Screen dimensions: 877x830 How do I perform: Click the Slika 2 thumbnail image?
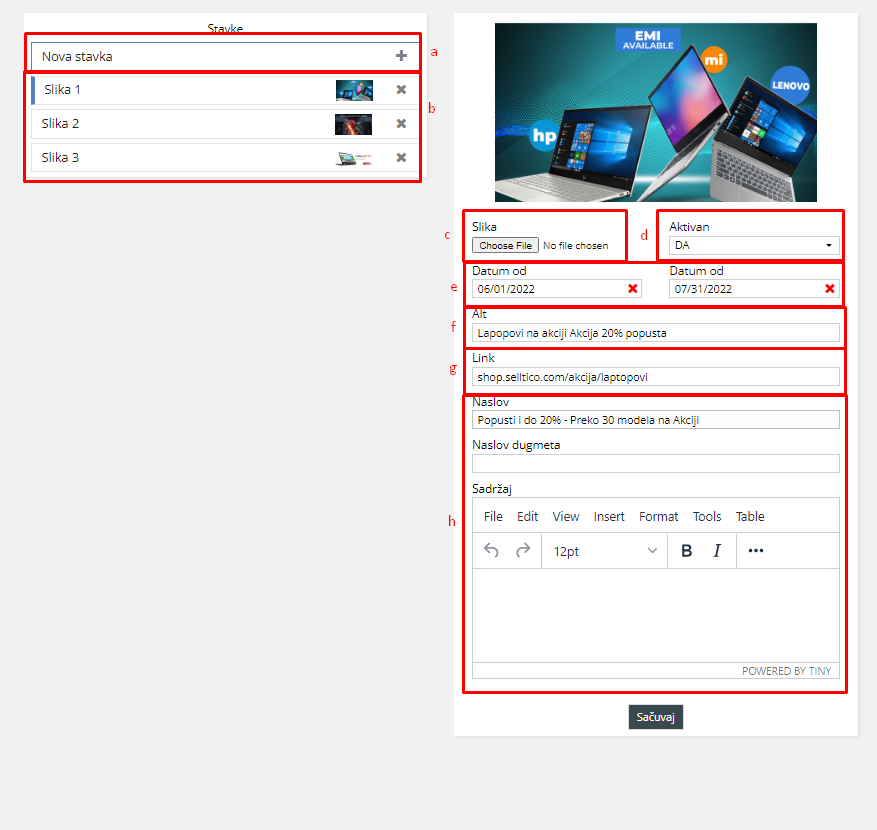(x=353, y=124)
